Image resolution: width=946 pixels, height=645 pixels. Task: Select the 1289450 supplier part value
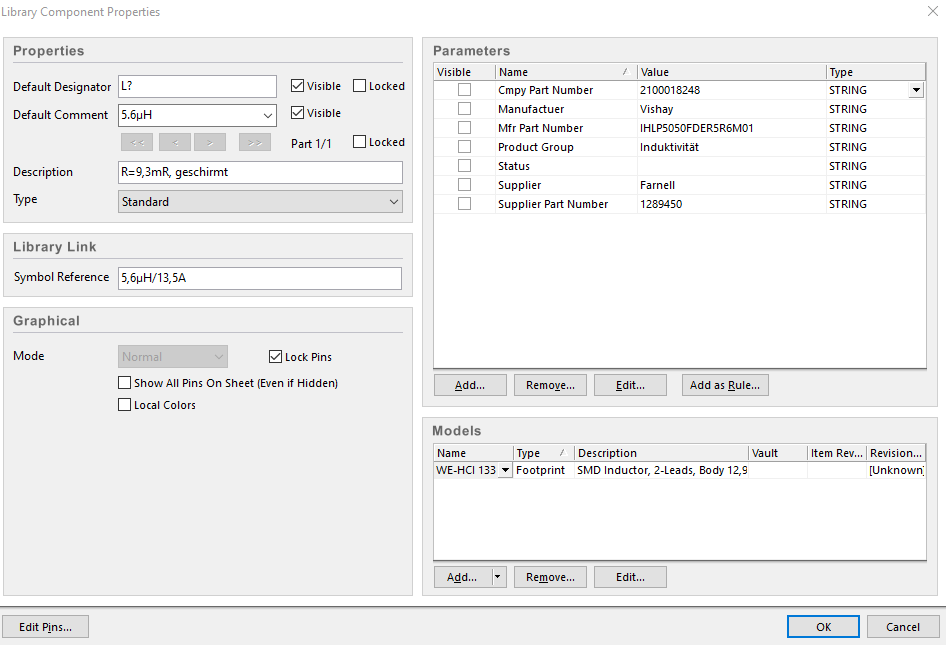tap(731, 204)
